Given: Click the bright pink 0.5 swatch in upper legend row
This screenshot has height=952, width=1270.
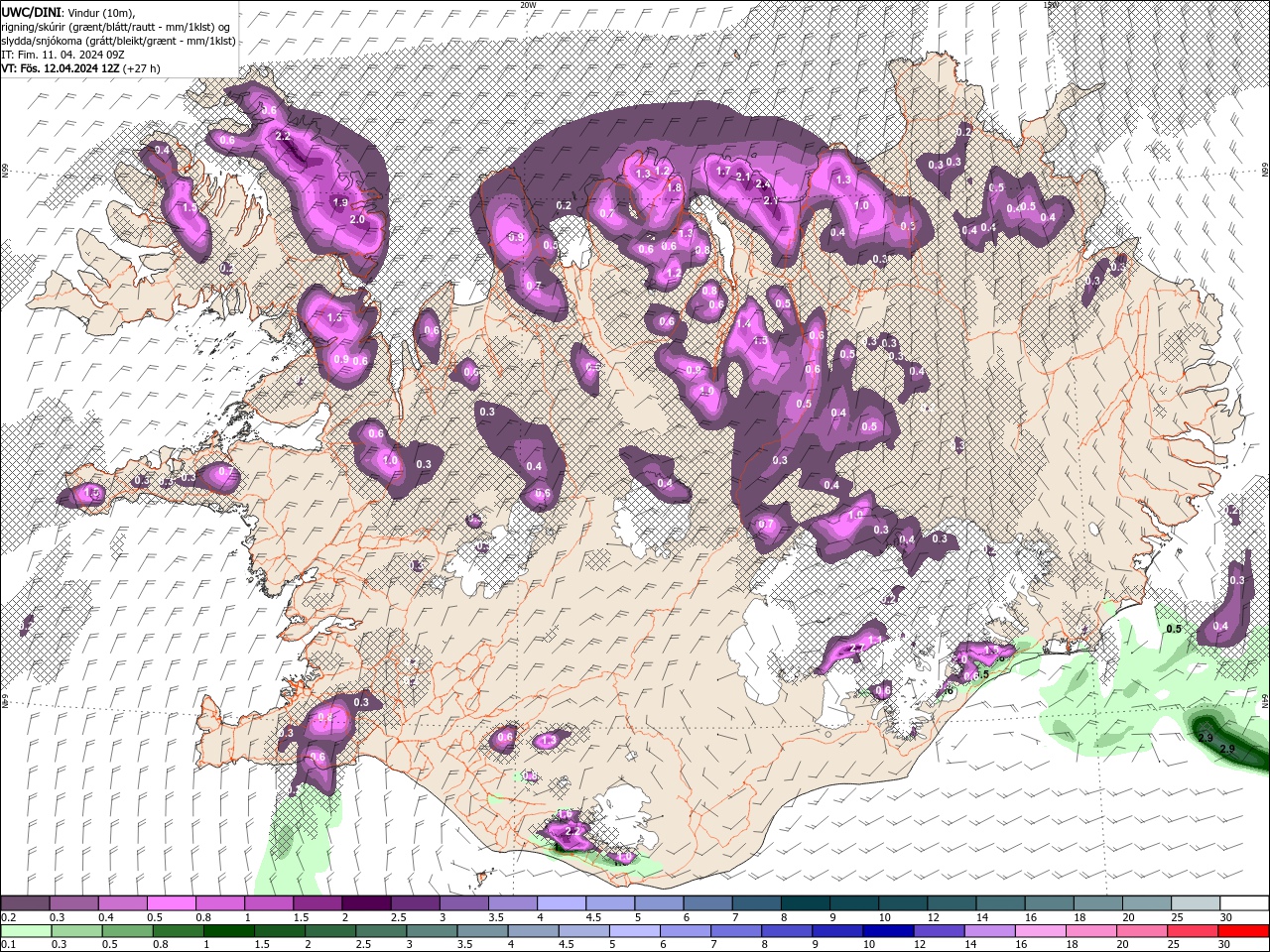Looking at the screenshot, I should coord(171,902).
